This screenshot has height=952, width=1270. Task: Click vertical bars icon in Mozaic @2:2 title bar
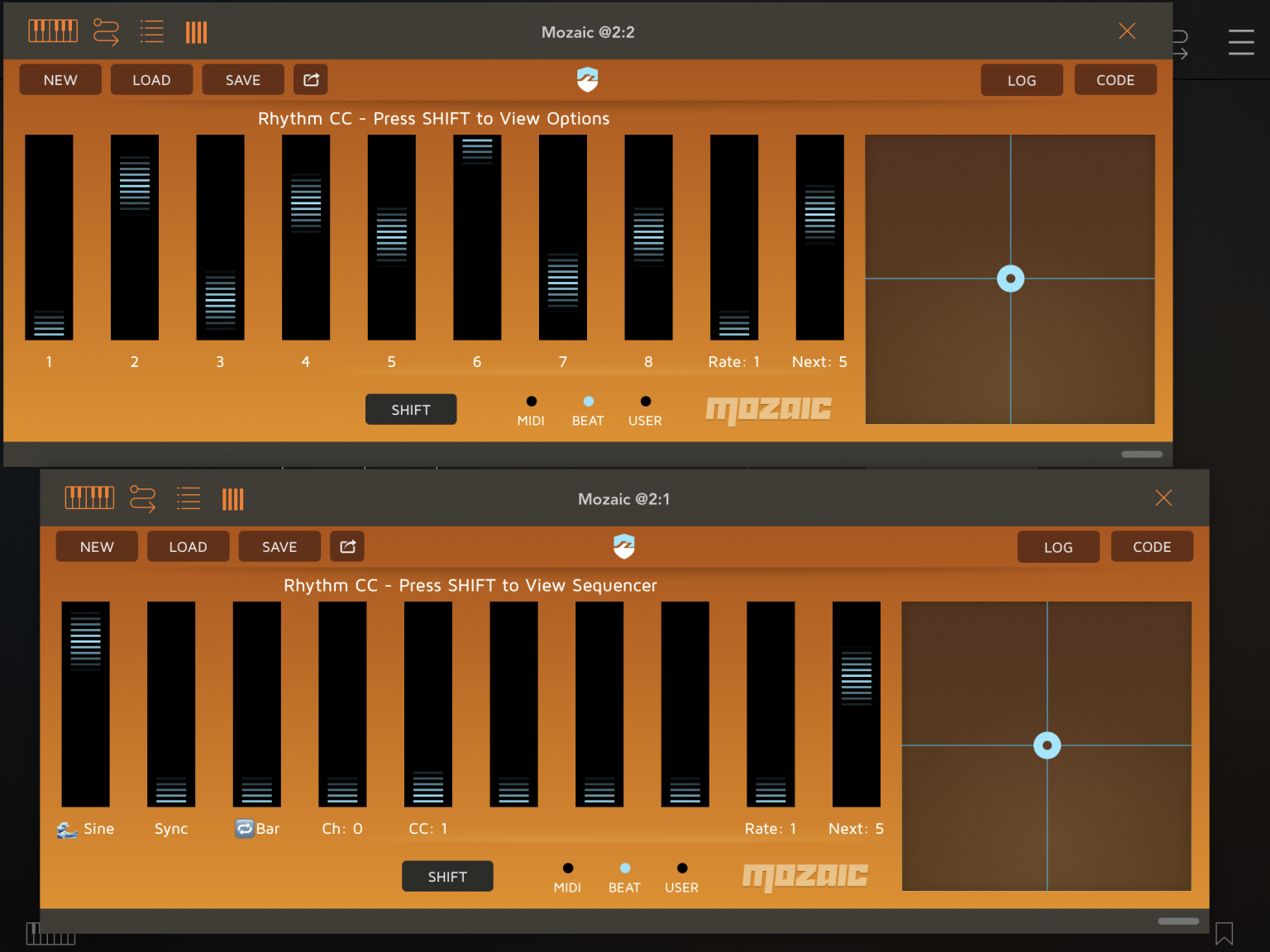point(196,32)
